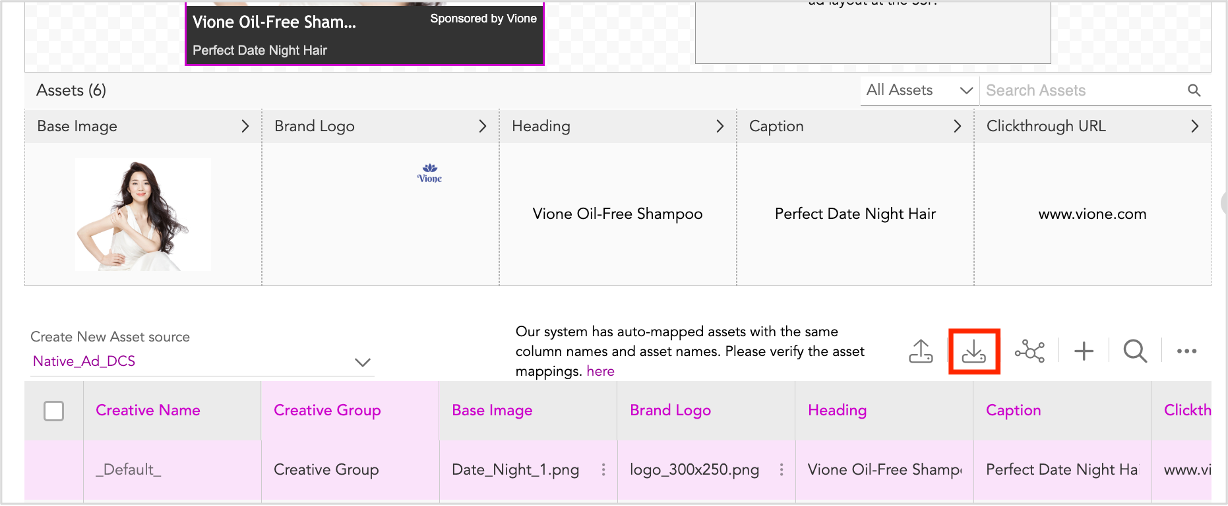The width and height of the screenshot is (1228, 506).
Task: Open the asset mapping network icon
Action: coord(1029,351)
